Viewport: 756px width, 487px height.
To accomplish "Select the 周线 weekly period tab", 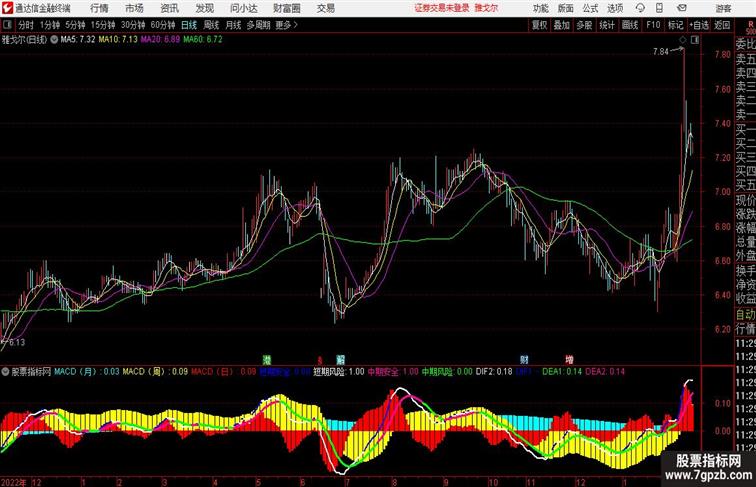I will (211, 25).
